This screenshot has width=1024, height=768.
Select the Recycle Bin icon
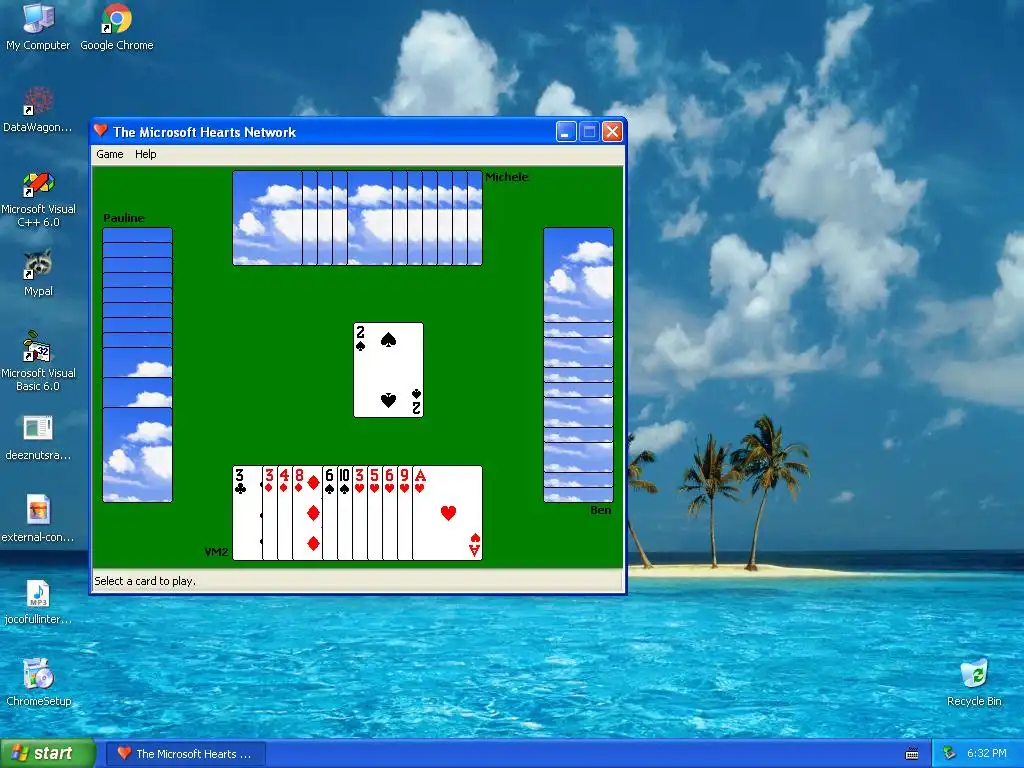coord(974,683)
